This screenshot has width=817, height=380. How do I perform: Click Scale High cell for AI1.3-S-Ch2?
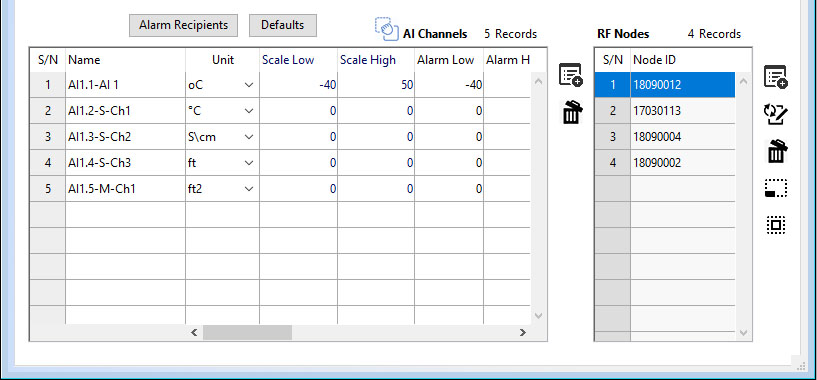point(376,137)
